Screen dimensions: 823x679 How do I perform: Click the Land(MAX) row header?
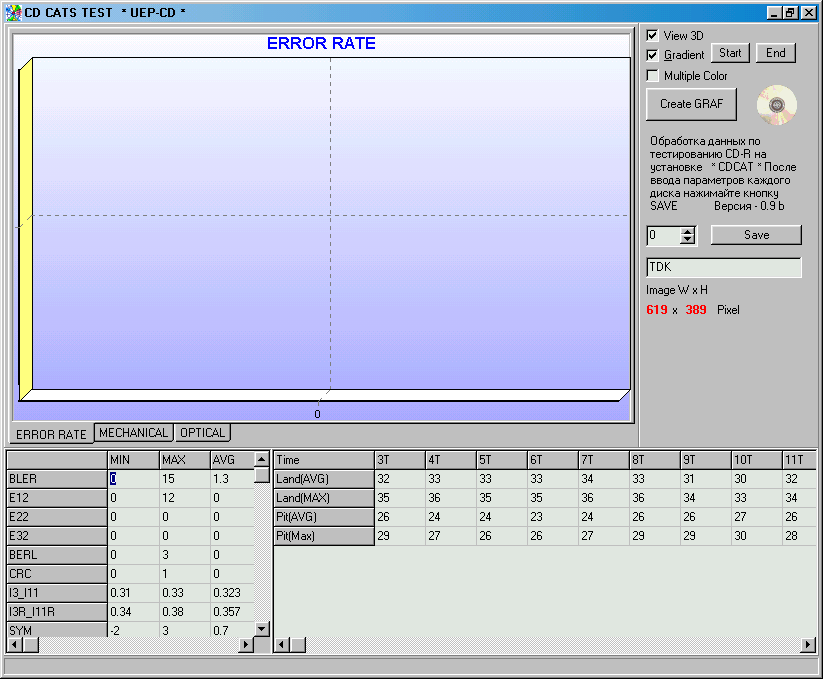pos(324,498)
